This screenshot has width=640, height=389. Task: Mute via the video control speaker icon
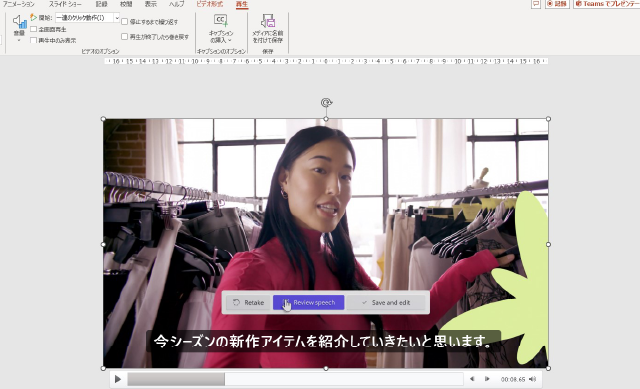pyautogui.click(x=533, y=379)
